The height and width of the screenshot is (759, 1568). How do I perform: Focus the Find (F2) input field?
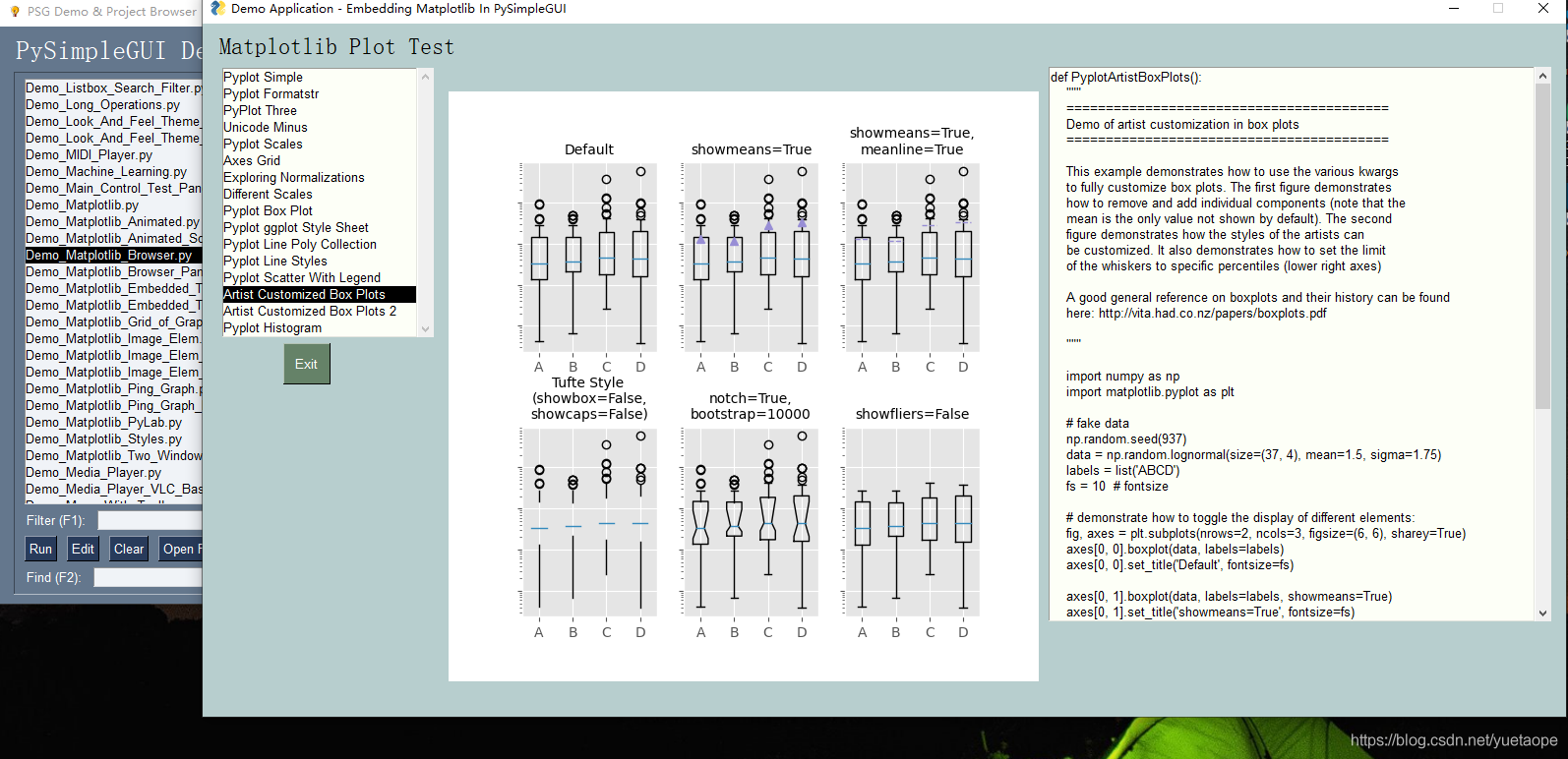[x=148, y=577]
